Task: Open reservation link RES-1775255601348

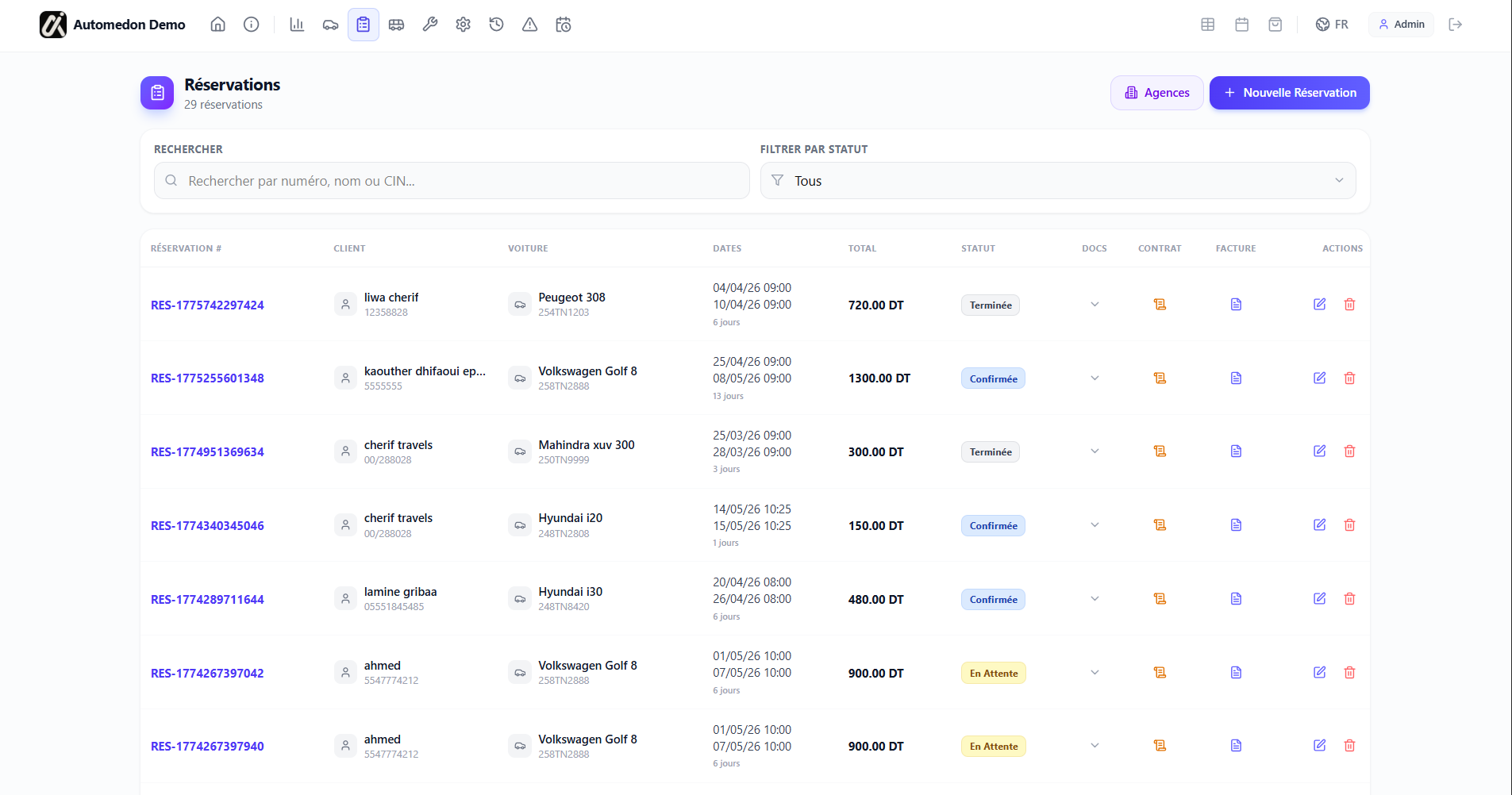Action: (x=207, y=378)
